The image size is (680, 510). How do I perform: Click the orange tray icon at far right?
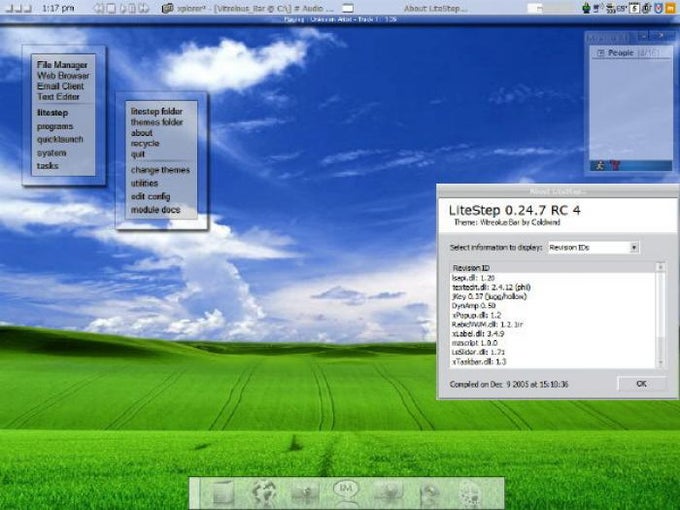[671, 8]
